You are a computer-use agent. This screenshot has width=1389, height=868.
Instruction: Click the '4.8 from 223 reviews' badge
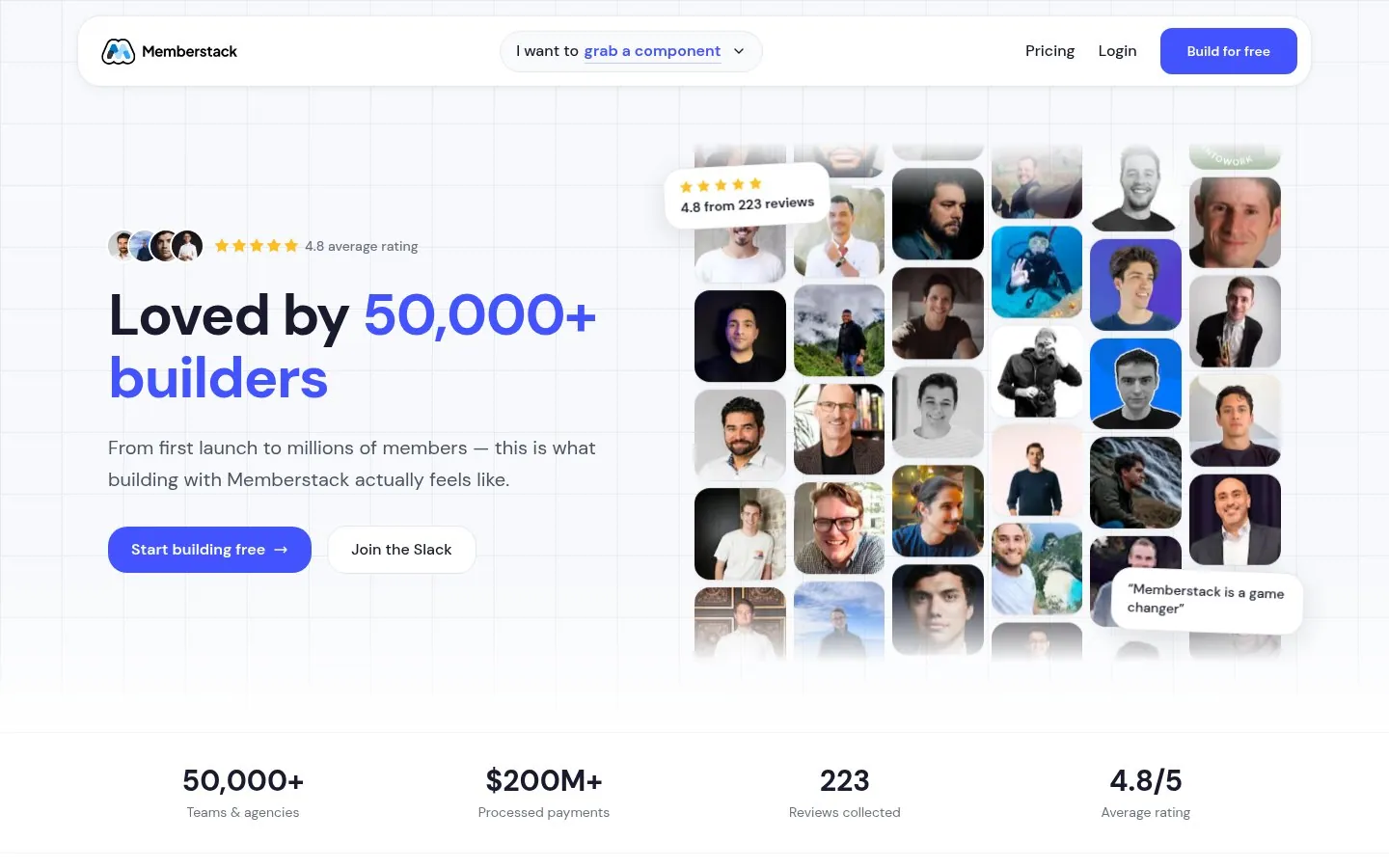[748, 196]
